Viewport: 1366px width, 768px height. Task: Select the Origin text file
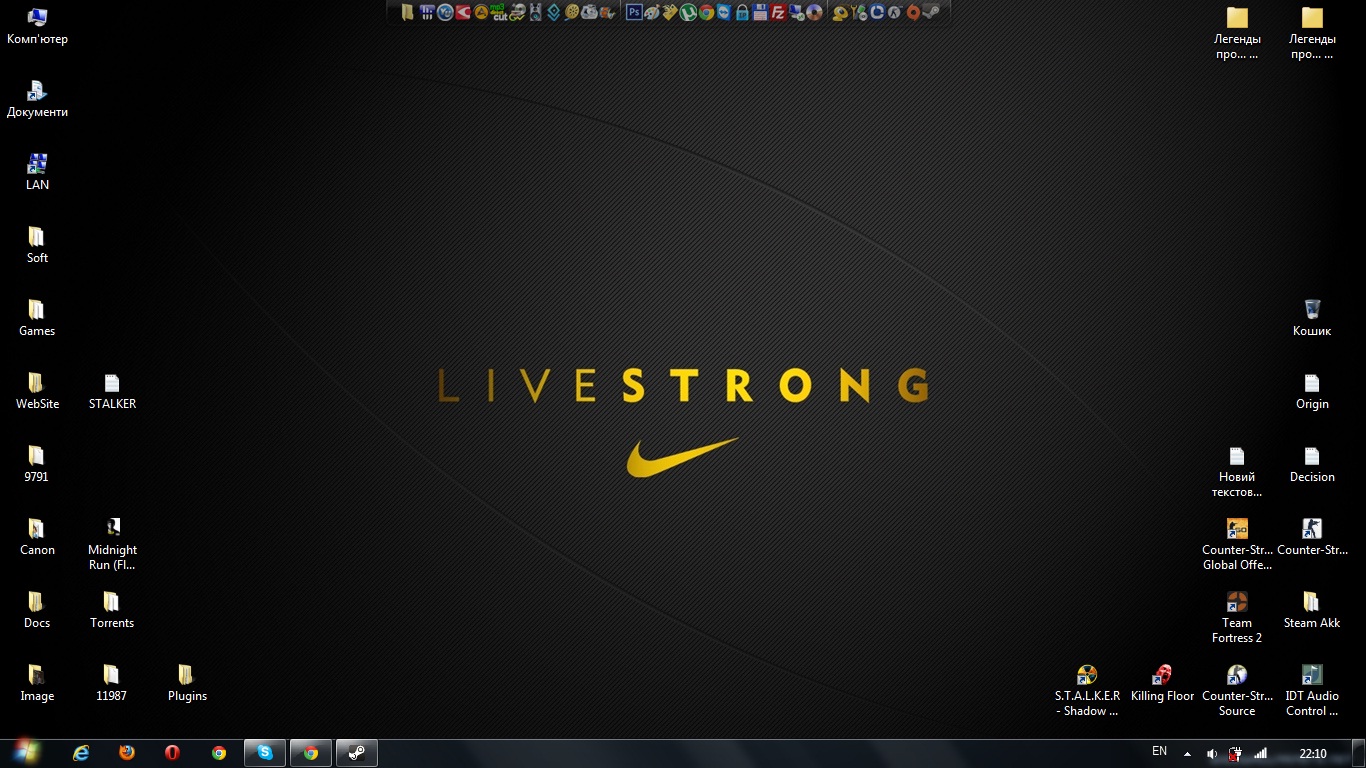1312,391
